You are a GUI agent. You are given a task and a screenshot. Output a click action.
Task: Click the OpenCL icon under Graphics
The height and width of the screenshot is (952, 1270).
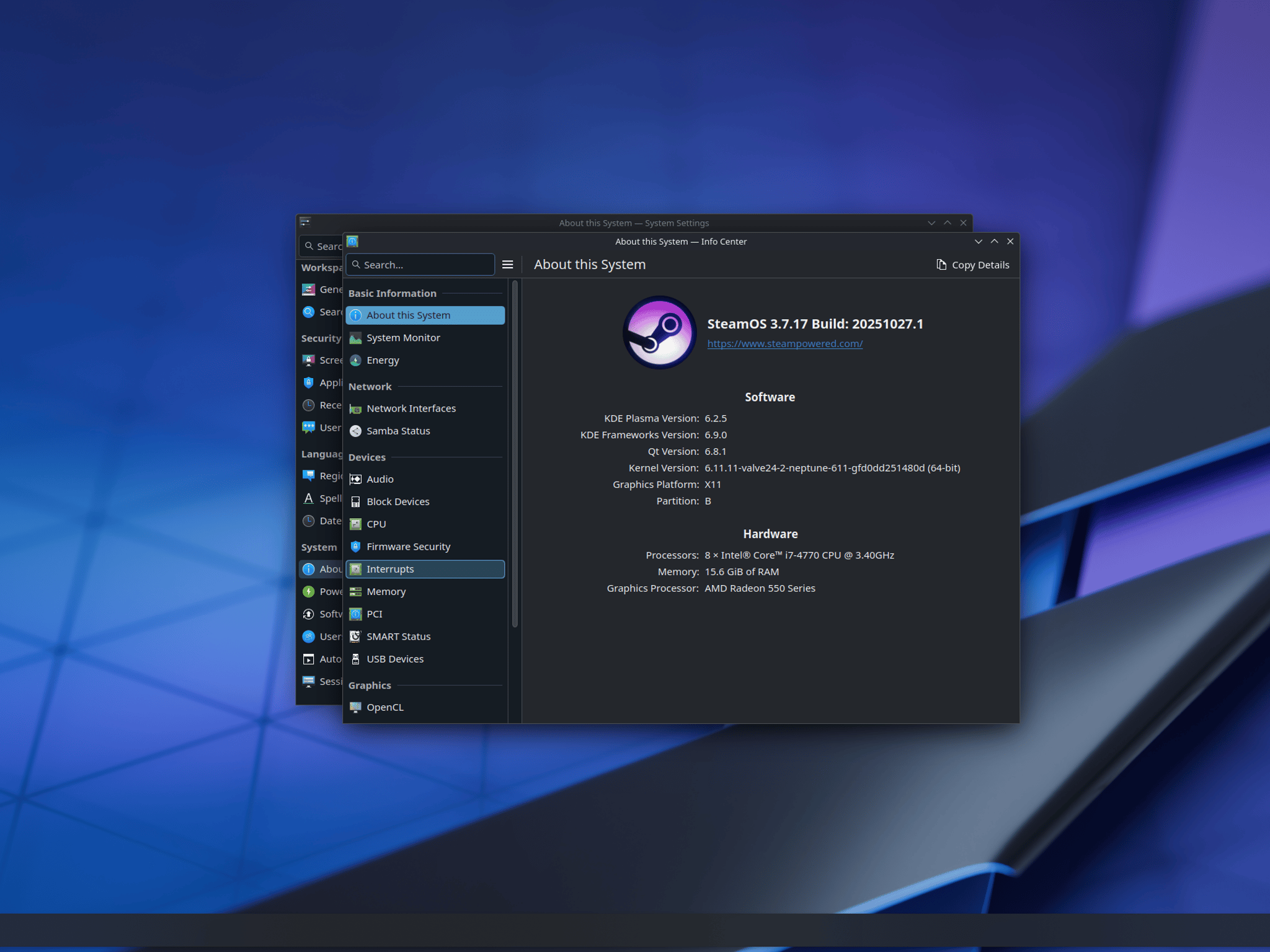(355, 707)
